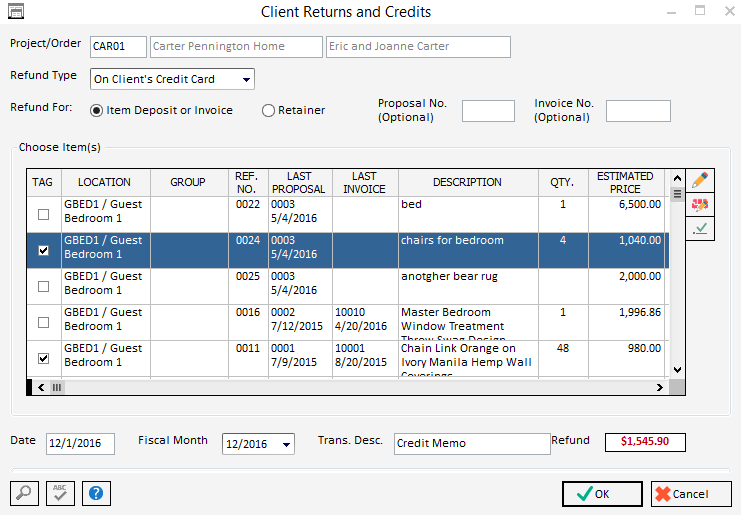Sort by the Estimated Price column header

625,182
